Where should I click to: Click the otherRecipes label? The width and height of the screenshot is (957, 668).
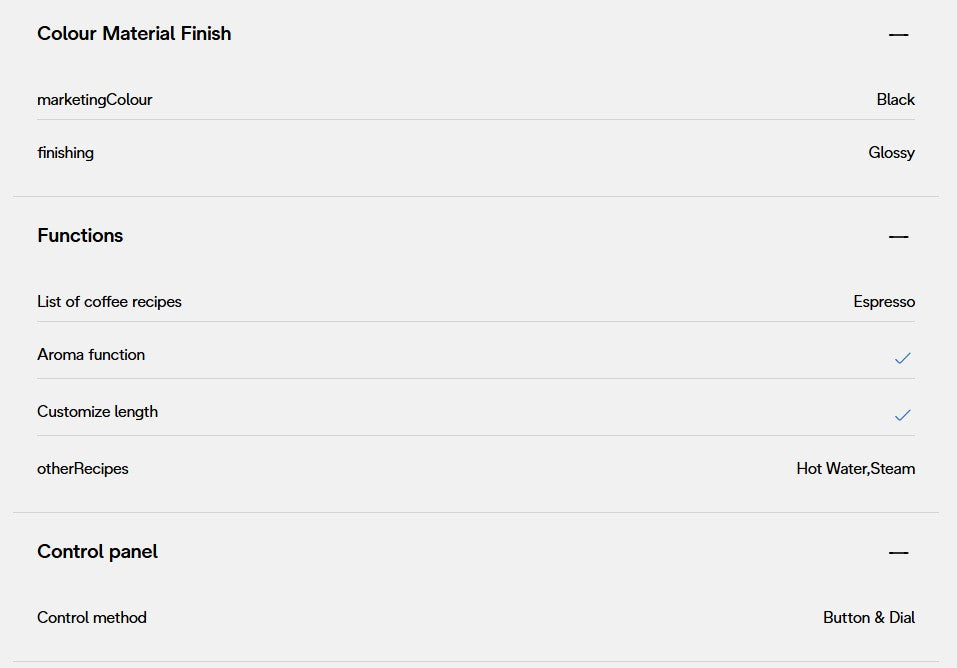point(83,469)
